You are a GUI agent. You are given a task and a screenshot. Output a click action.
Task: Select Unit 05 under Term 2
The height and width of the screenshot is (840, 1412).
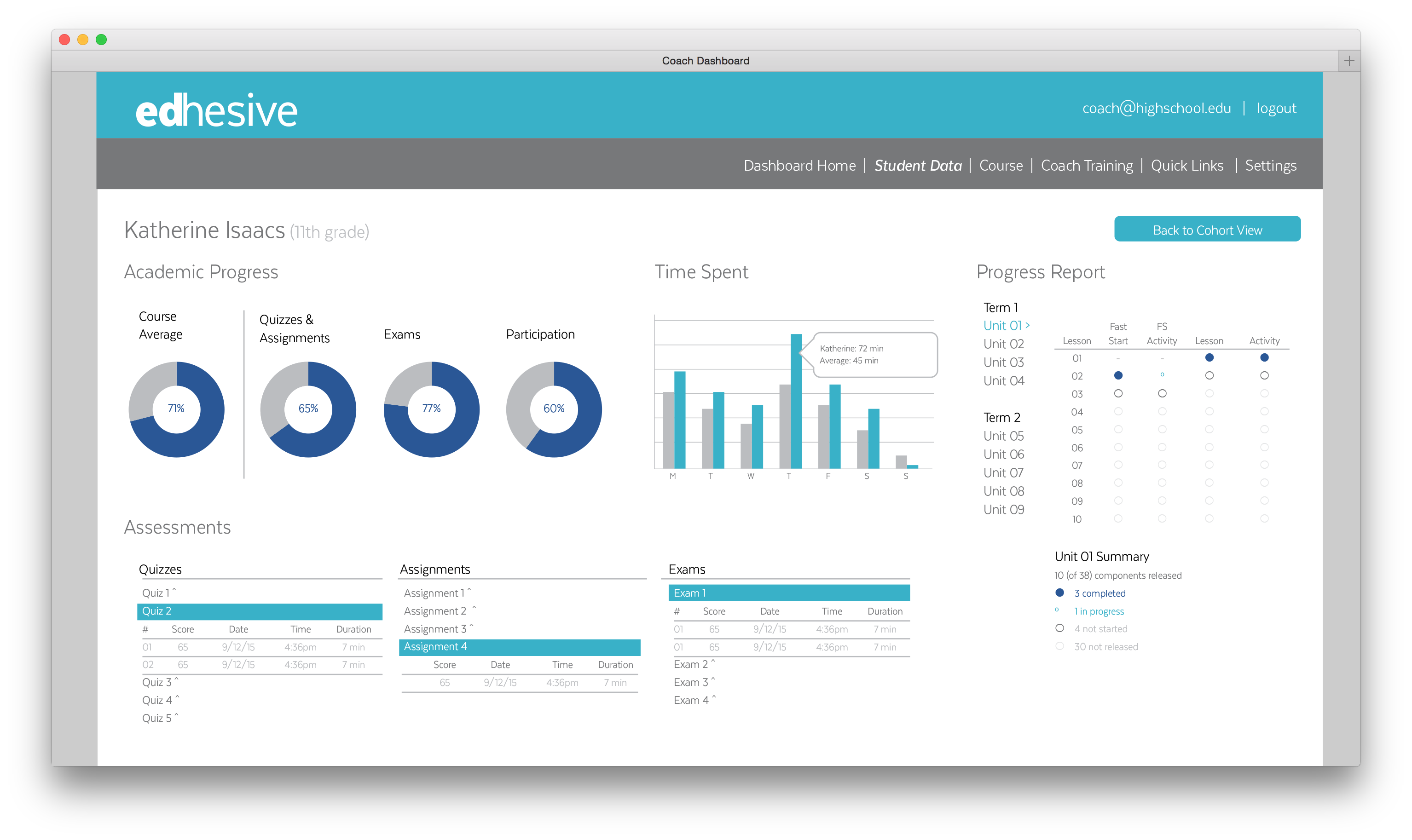pos(1003,436)
